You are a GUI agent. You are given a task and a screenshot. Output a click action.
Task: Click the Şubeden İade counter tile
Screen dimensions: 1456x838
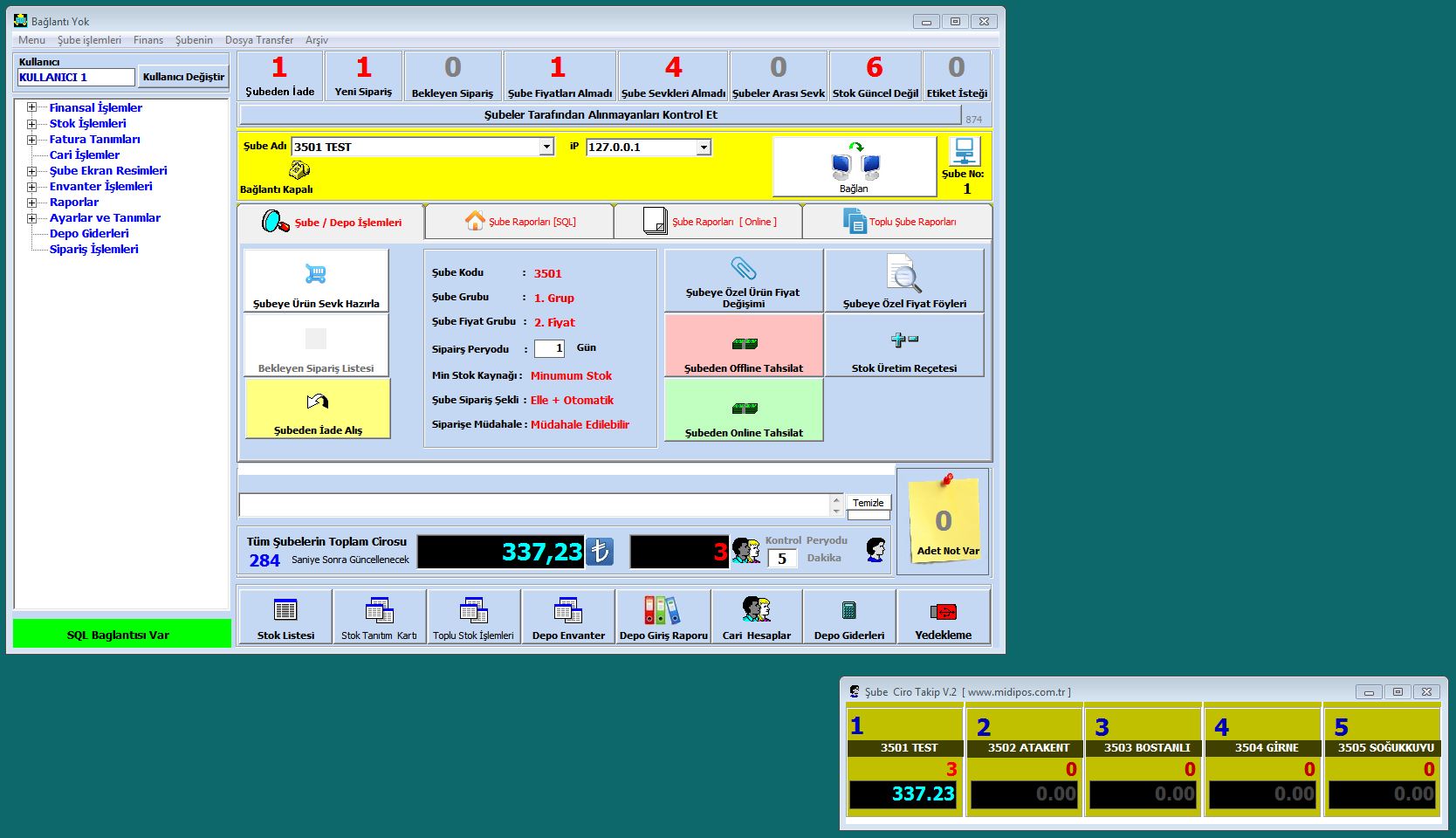279,76
